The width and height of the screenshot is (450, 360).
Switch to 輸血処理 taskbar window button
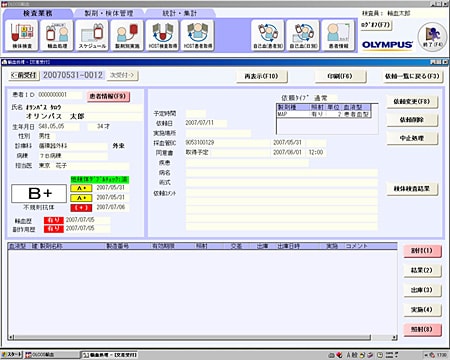[x=110, y=355]
